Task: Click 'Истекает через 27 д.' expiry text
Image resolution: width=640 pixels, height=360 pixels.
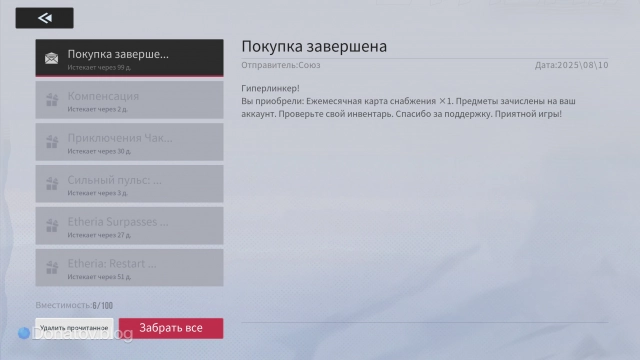Action: coord(99,235)
